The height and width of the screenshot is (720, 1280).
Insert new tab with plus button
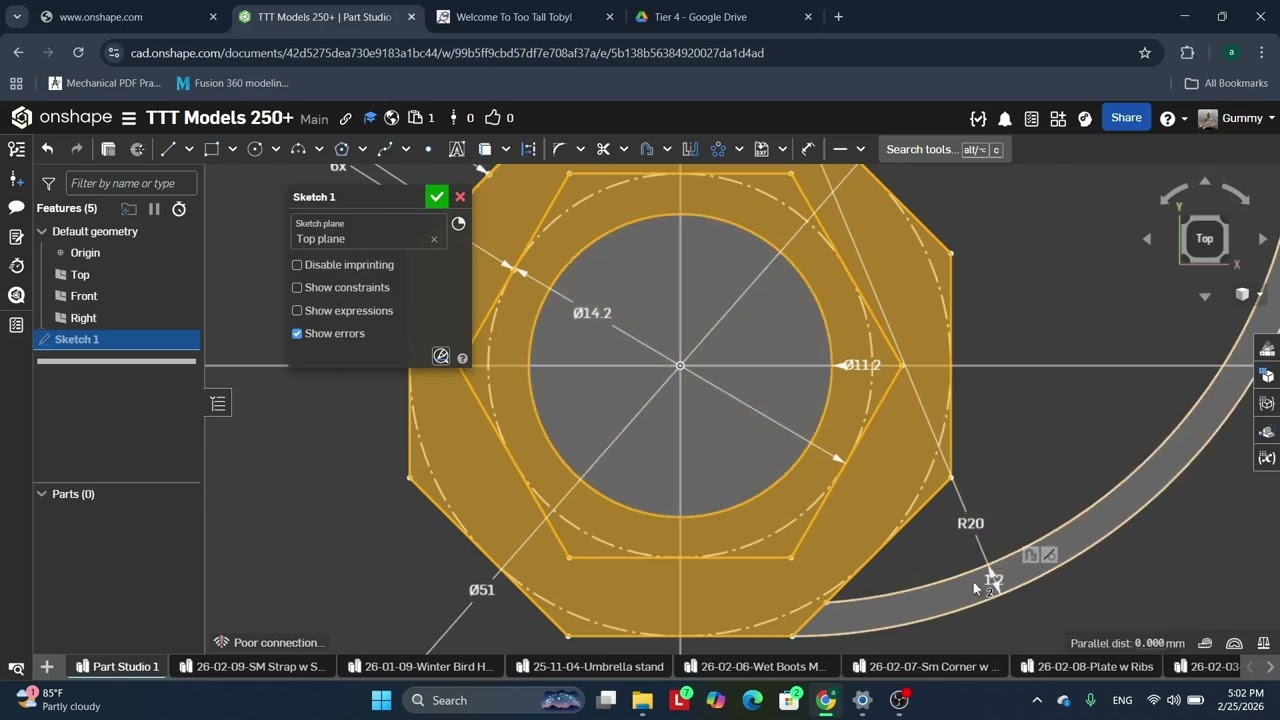pos(47,667)
